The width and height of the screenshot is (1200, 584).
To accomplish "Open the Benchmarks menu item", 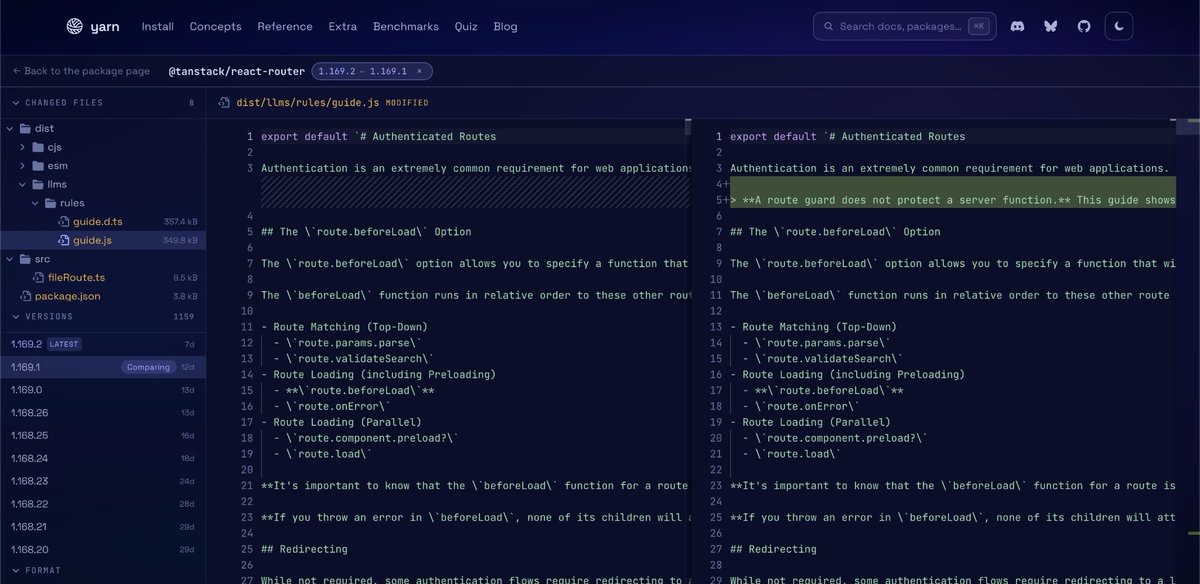I will [406, 27].
